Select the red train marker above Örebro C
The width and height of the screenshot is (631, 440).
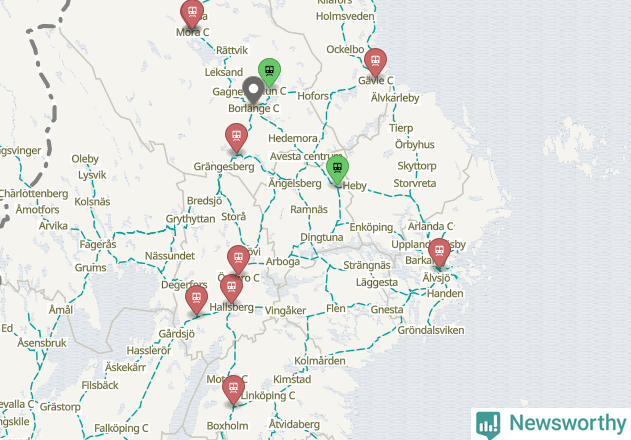click(238, 259)
